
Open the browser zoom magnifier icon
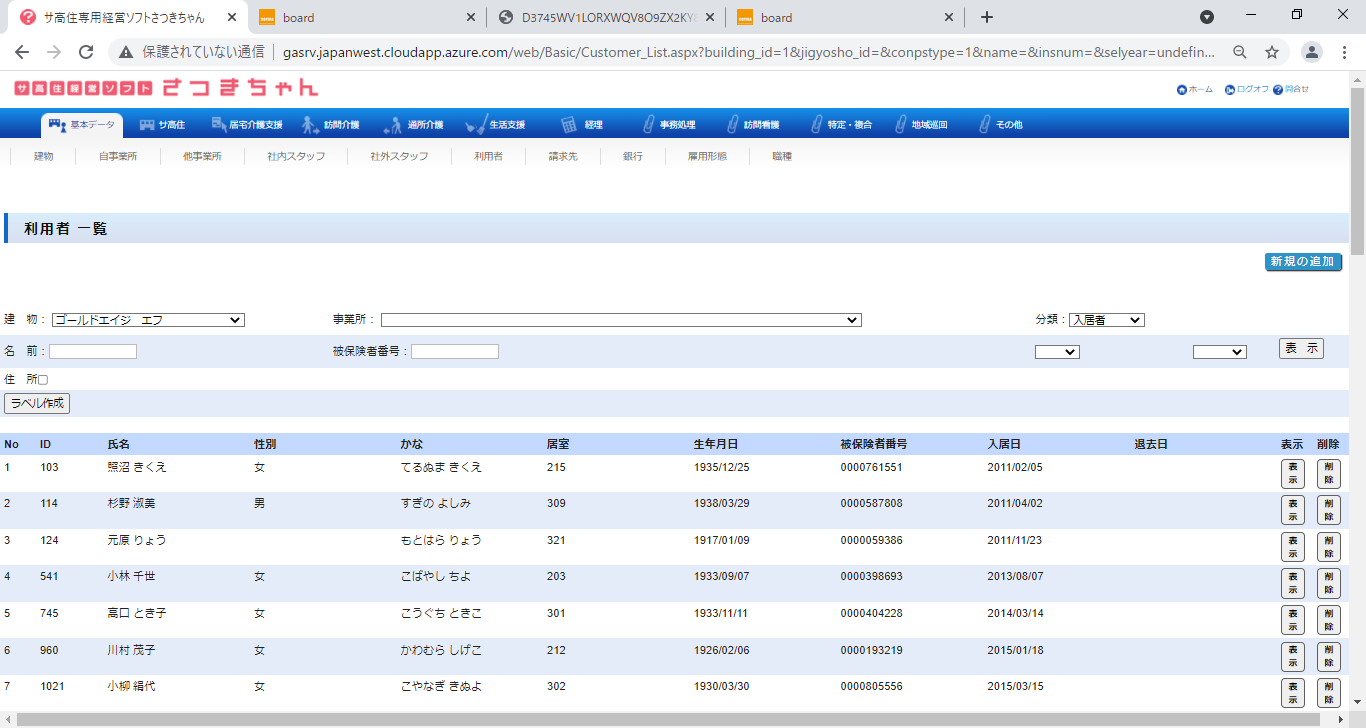[1240, 52]
